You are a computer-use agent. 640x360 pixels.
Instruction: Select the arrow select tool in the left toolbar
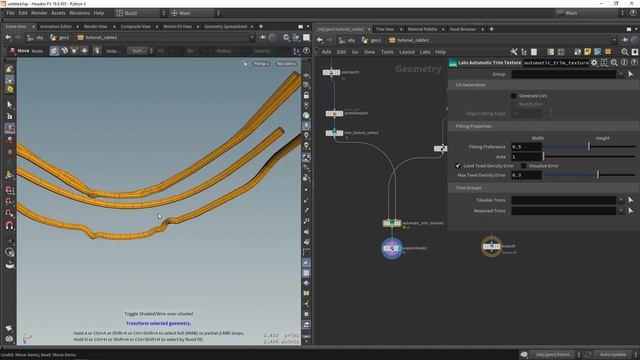click(x=9, y=104)
